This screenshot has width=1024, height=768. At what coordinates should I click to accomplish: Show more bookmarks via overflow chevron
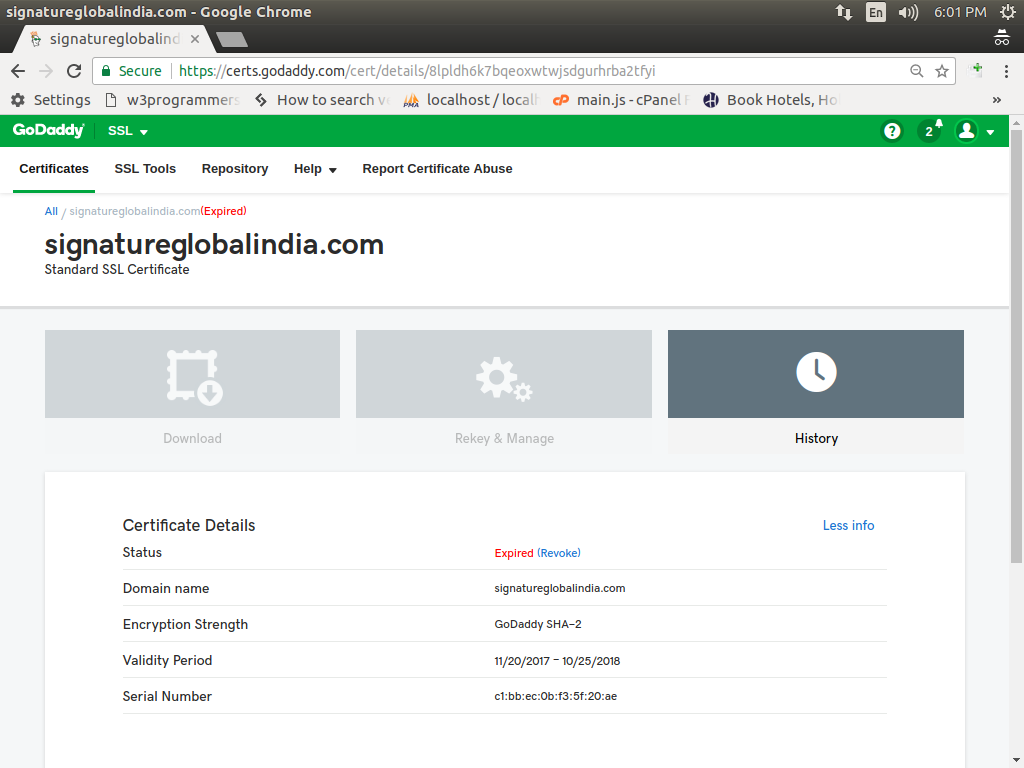click(996, 100)
